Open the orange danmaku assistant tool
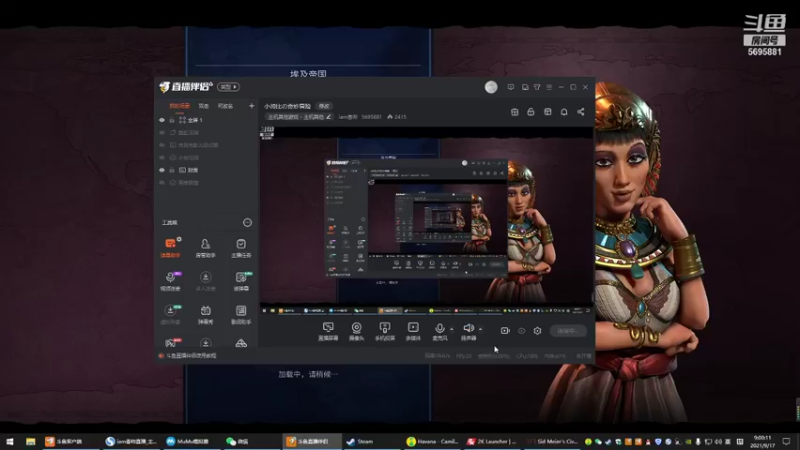Viewport: 800px width, 450px height. tap(170, 247)
